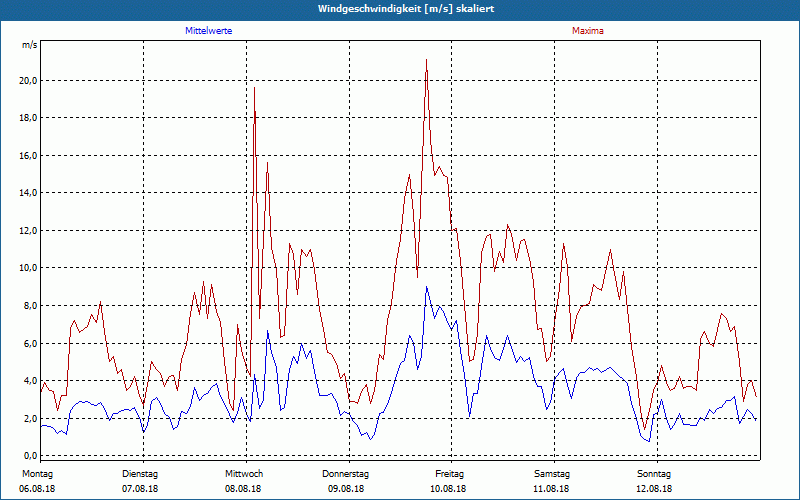
Task: Click the '07.08.18' date label
Action: (x=140, y=489)
